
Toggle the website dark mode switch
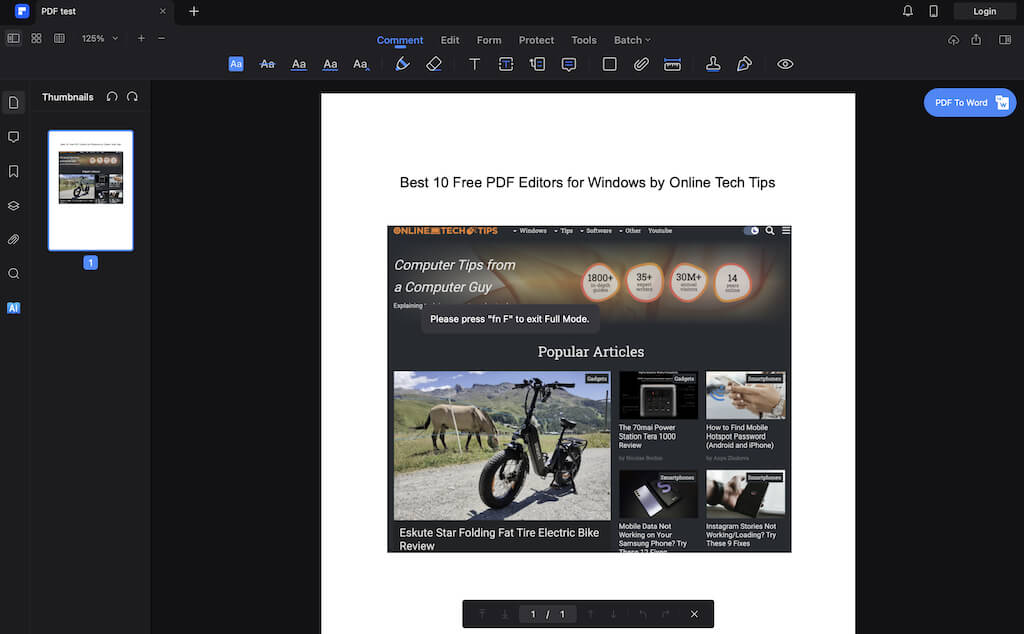751,231
